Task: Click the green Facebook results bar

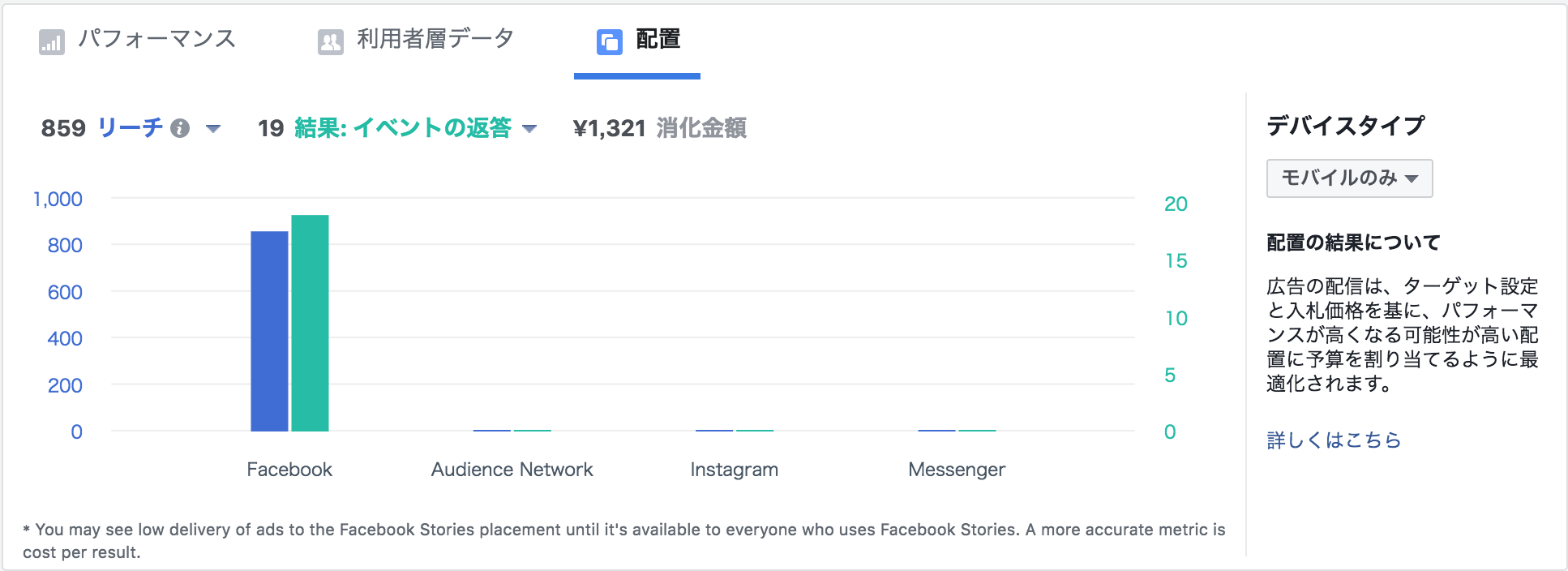Action: tap(310, 323)
